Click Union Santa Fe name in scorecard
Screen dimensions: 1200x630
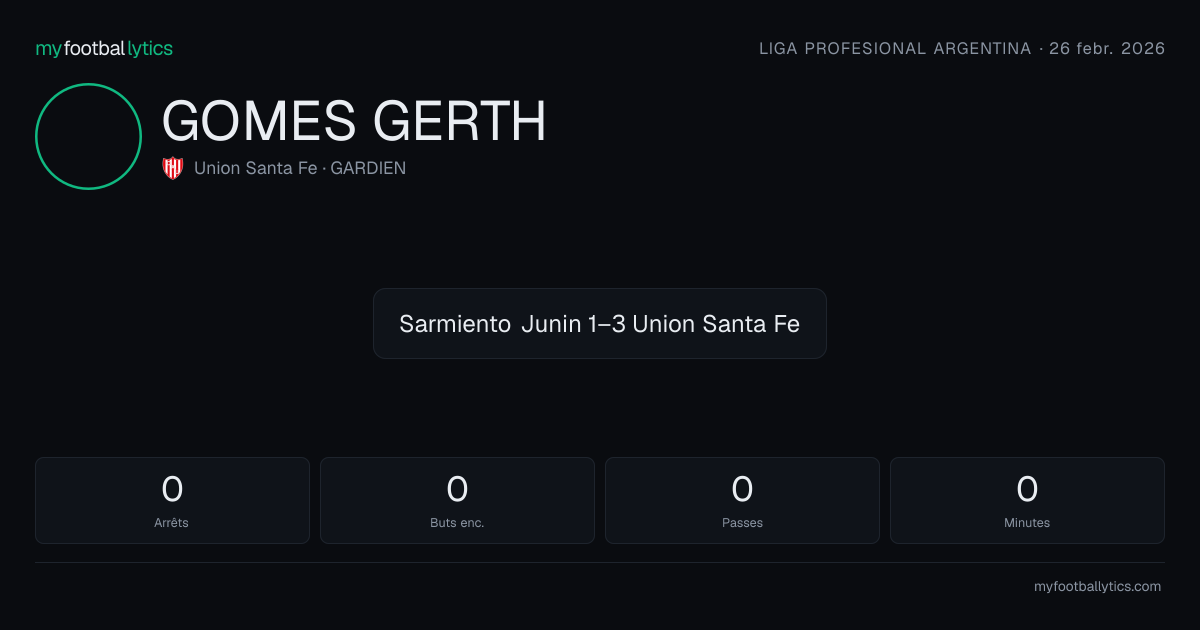tap(716, 324)
